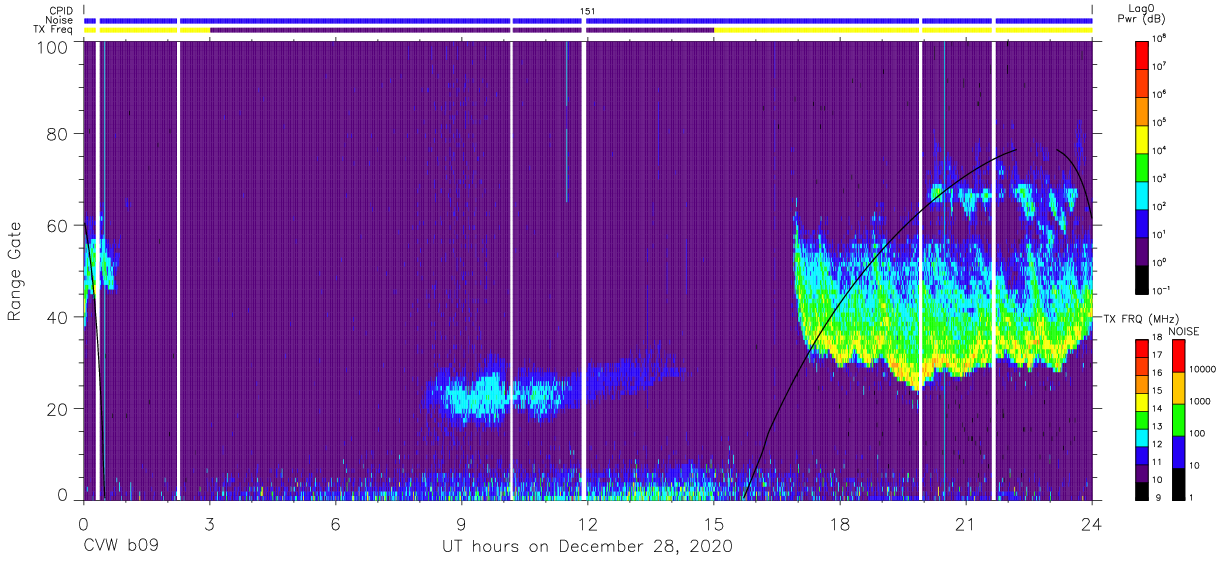Click the Range Gate axis label
Image resolution: width=1228 pixels, height=567 pixels.
coord(15,272)
